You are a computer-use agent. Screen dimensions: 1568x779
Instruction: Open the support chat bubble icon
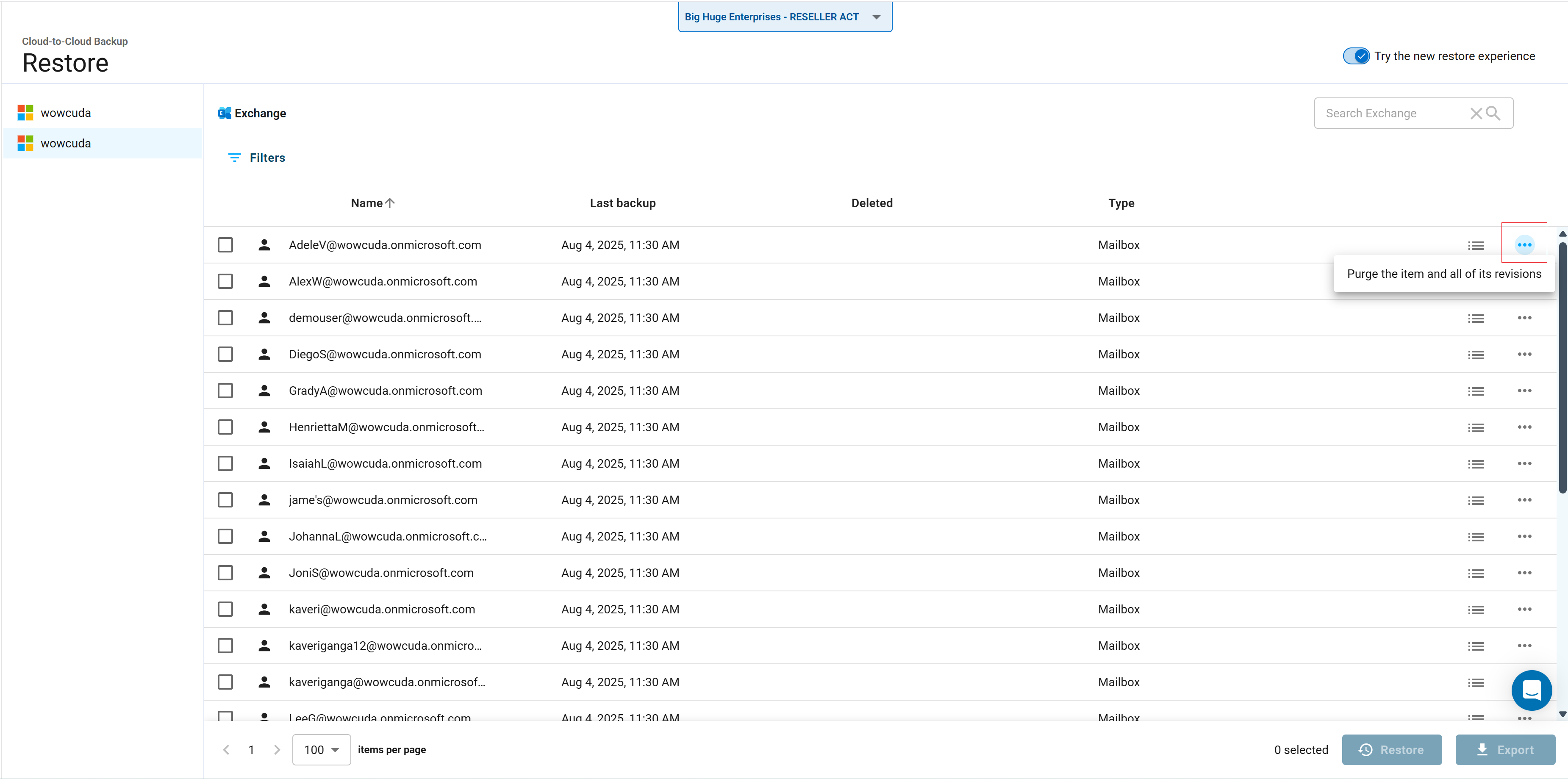tap(1531, 690)
